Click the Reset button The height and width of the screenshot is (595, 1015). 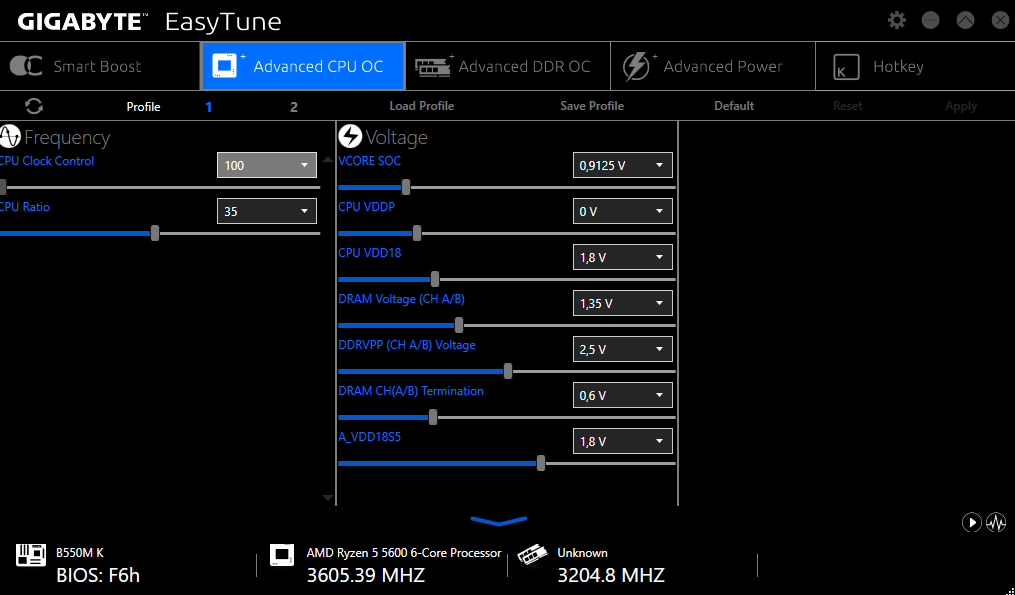[x=847, y=106]
